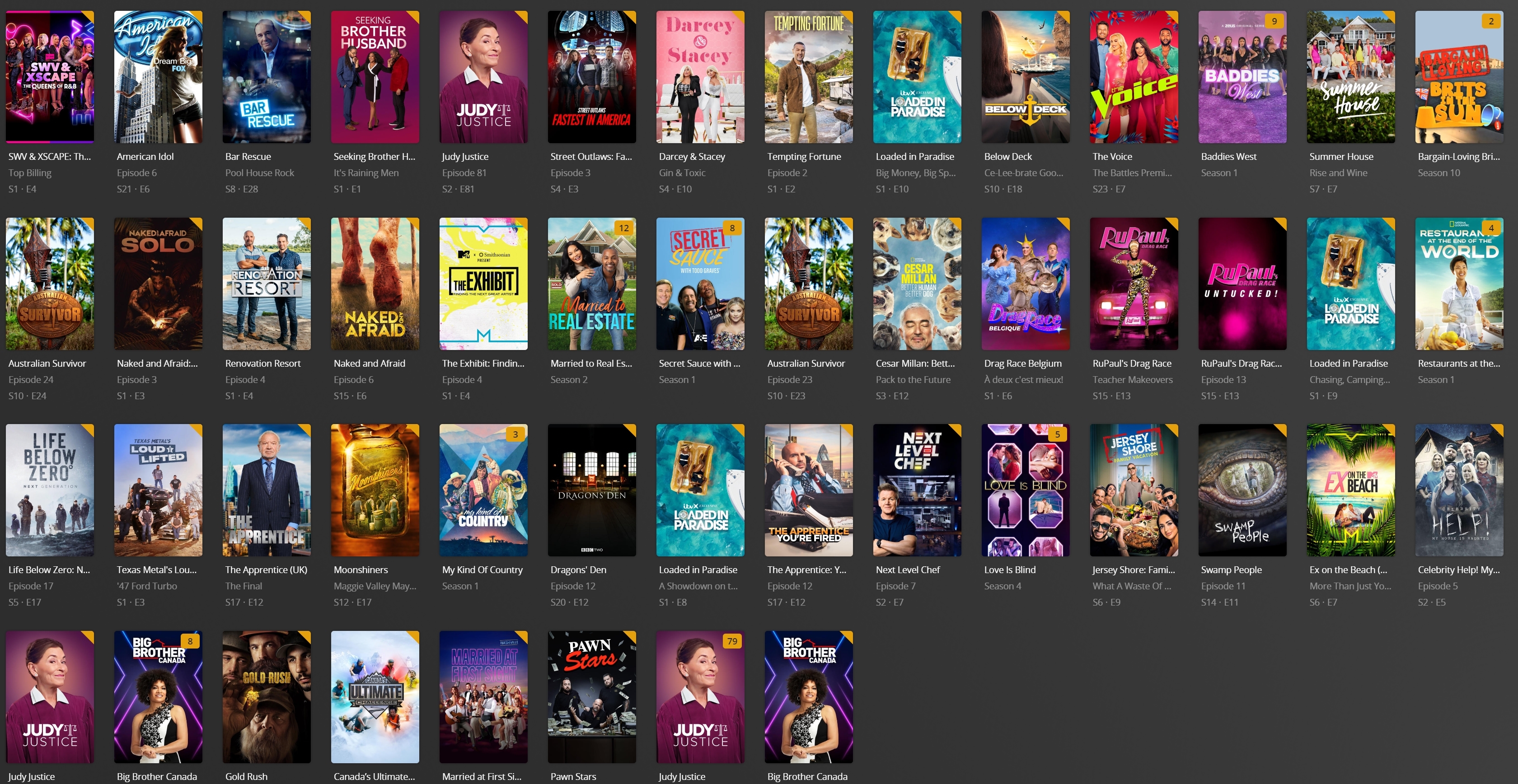
Task: Open the Moonshiners poster
Action: [x=375, y=490]
